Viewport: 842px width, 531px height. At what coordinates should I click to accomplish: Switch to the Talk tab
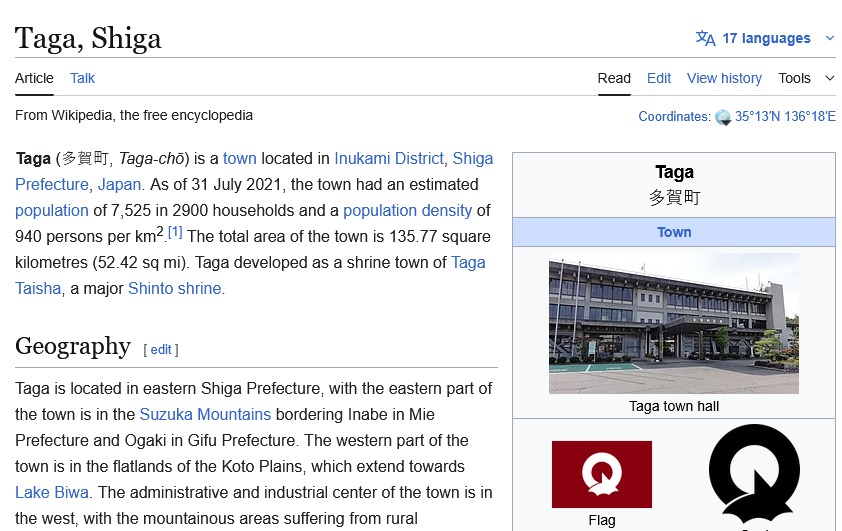point(82,78)
